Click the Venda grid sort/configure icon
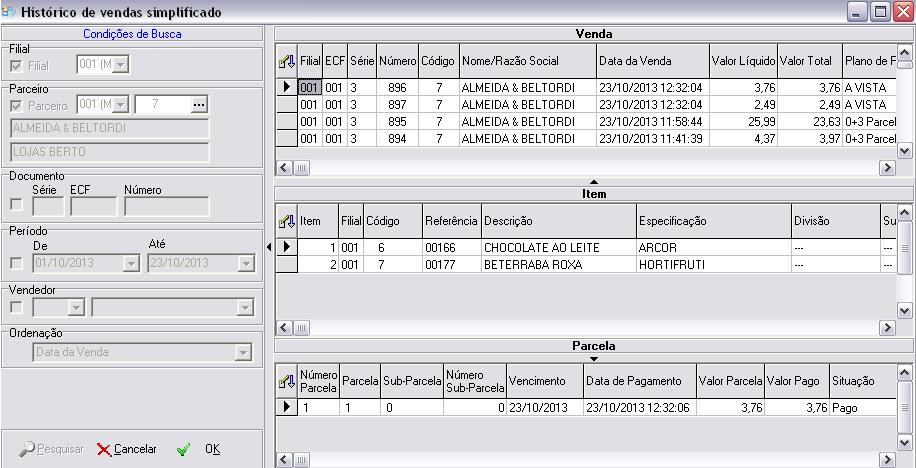This screenshot has width=916, height=468. pyautogui.click(x=286, y=61)
